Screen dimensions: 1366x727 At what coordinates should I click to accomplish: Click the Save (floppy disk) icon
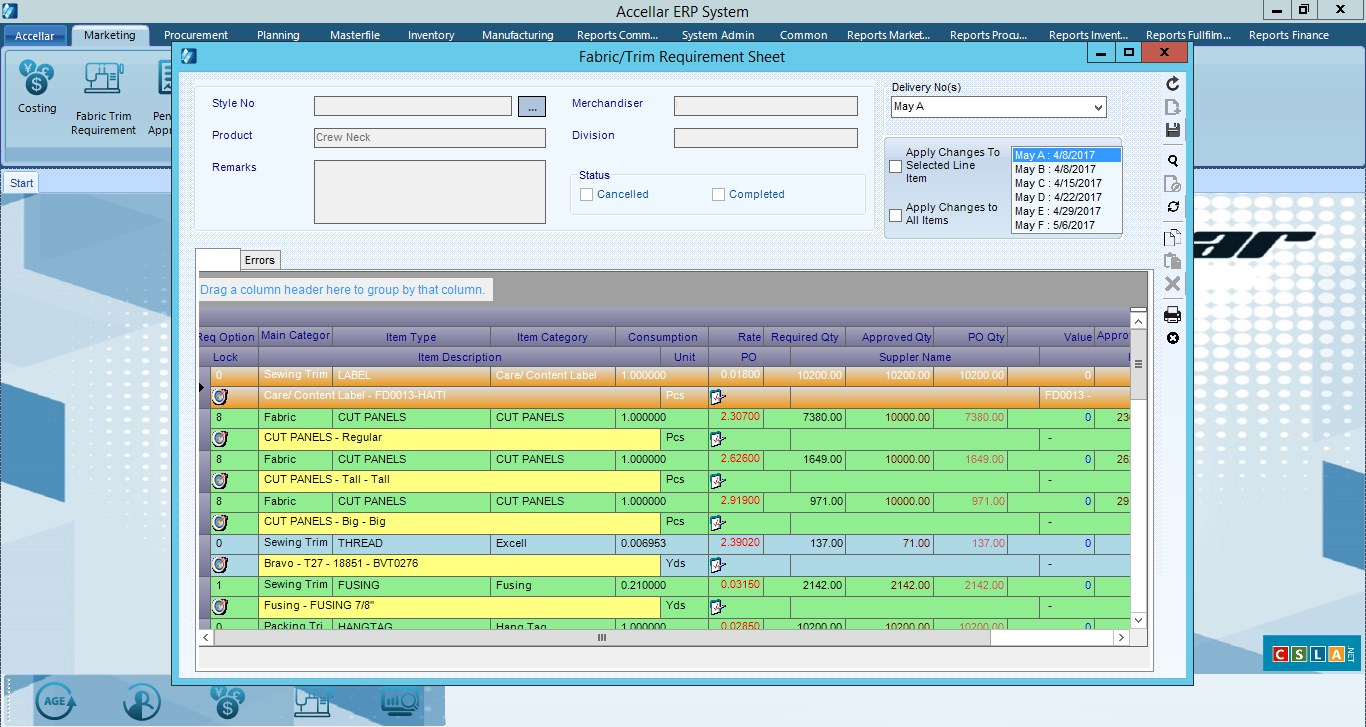coord(1171,128)
